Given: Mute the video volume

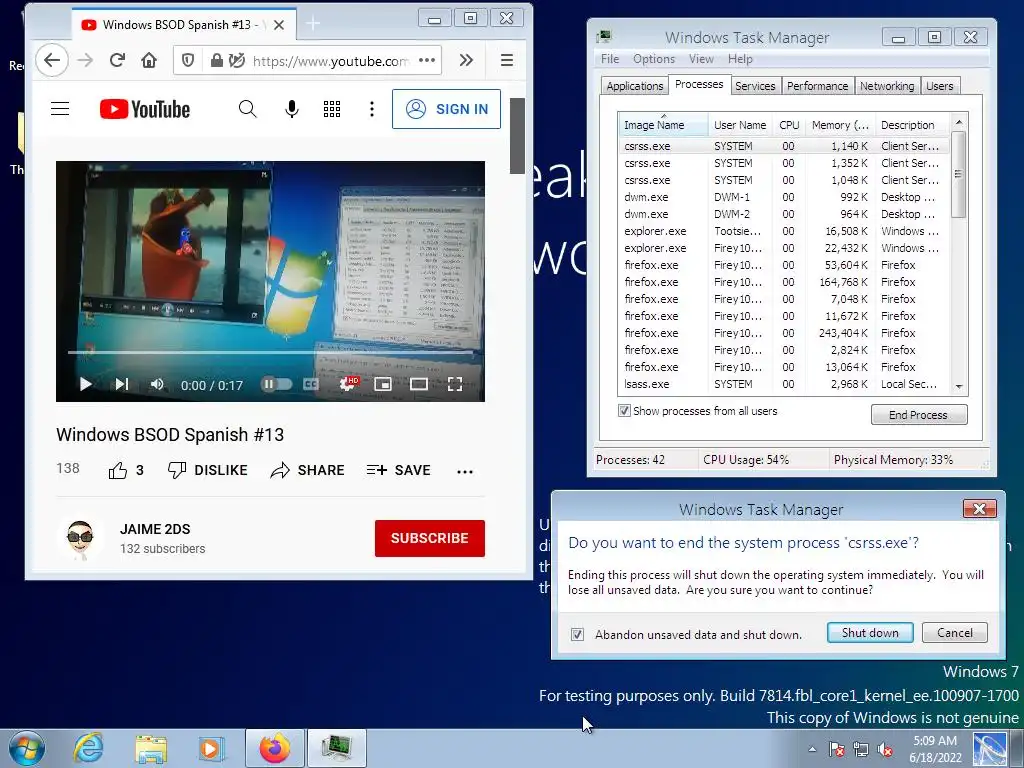Looking at the screenshot, I should (x=157, y=384).
